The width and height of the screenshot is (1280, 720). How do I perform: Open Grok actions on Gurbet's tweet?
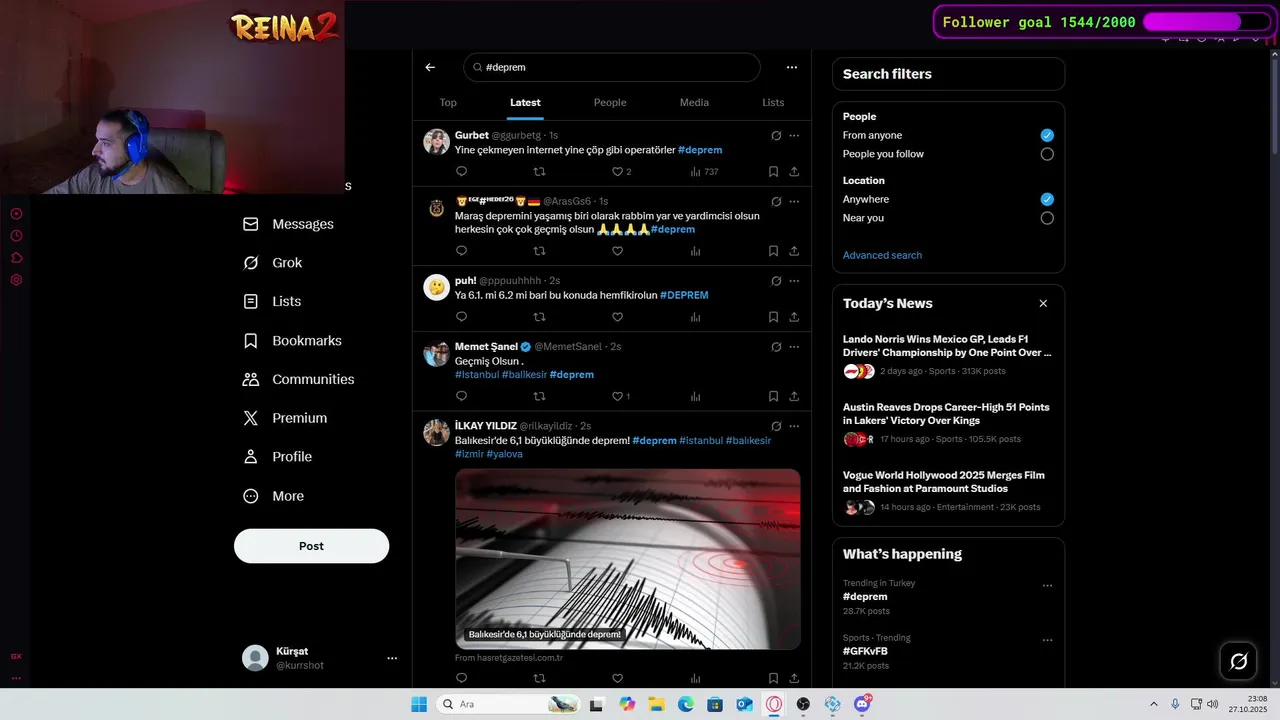(776, 135)
